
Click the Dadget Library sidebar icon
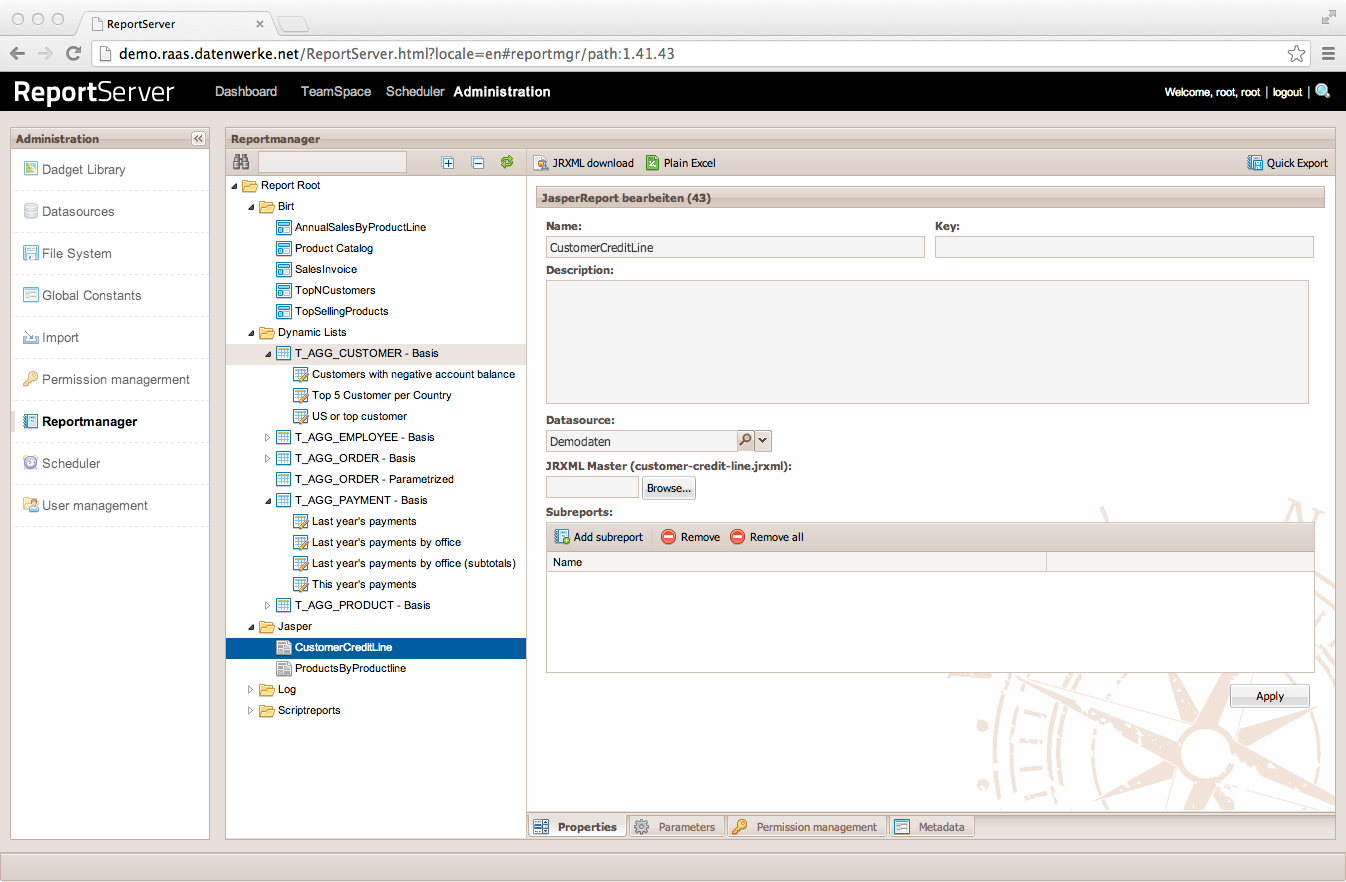point(31,169)
